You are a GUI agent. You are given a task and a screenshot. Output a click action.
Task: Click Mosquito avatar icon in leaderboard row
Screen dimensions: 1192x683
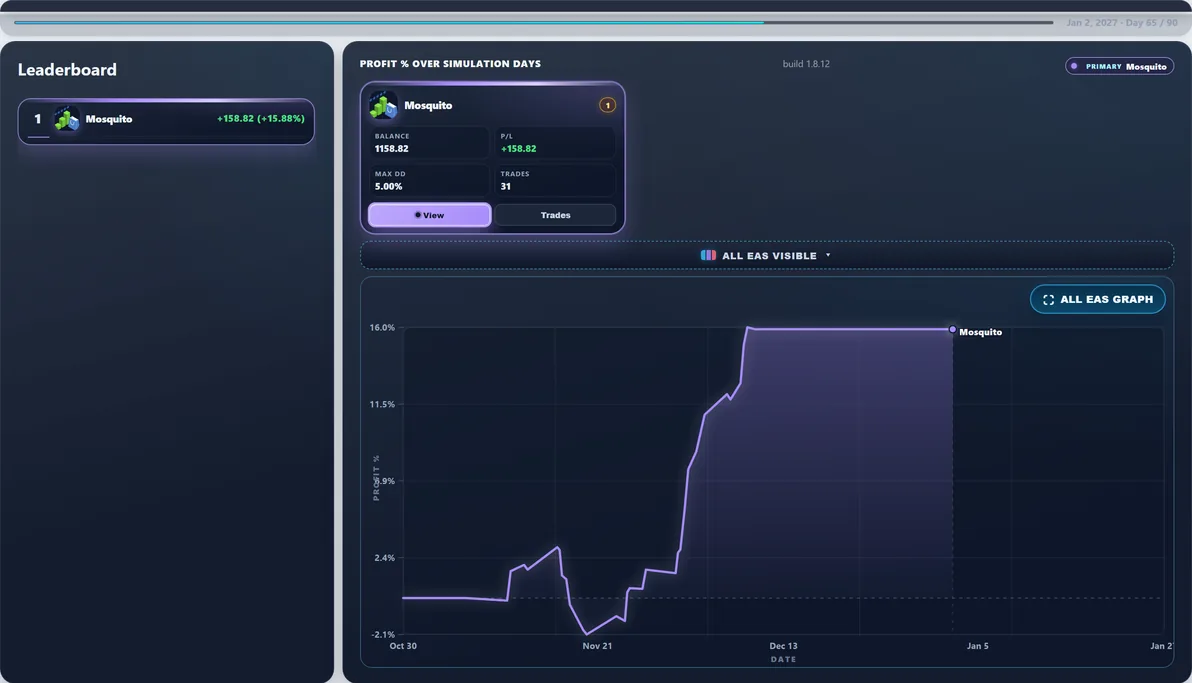point(66,119)
